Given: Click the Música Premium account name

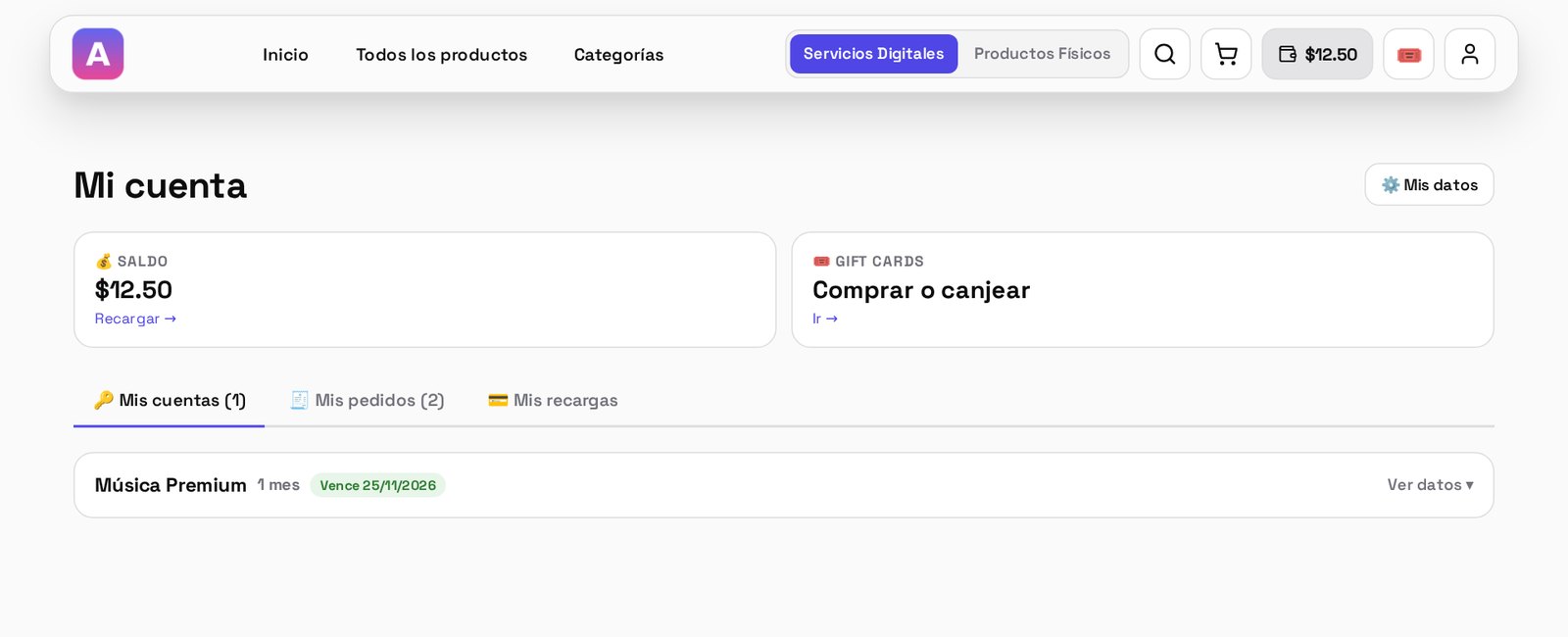Looking at the screenshot, I should [171, 485].
